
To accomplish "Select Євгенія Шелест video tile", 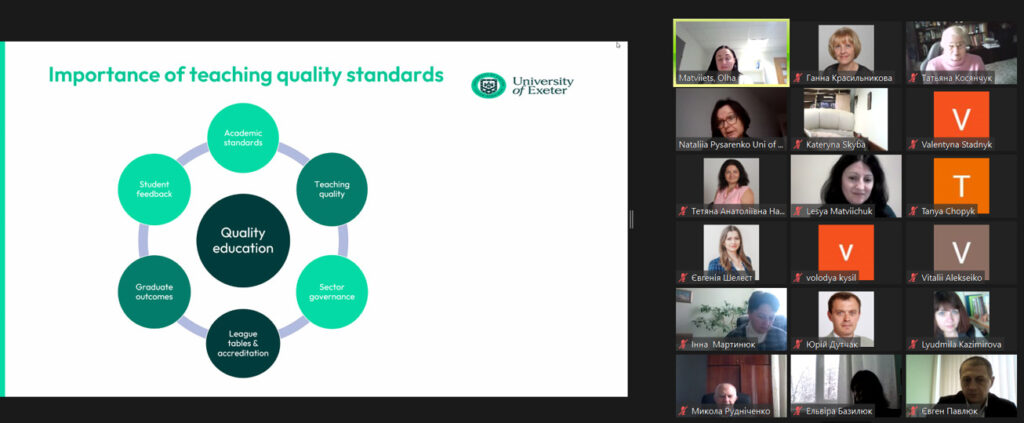I will point(731,248).
